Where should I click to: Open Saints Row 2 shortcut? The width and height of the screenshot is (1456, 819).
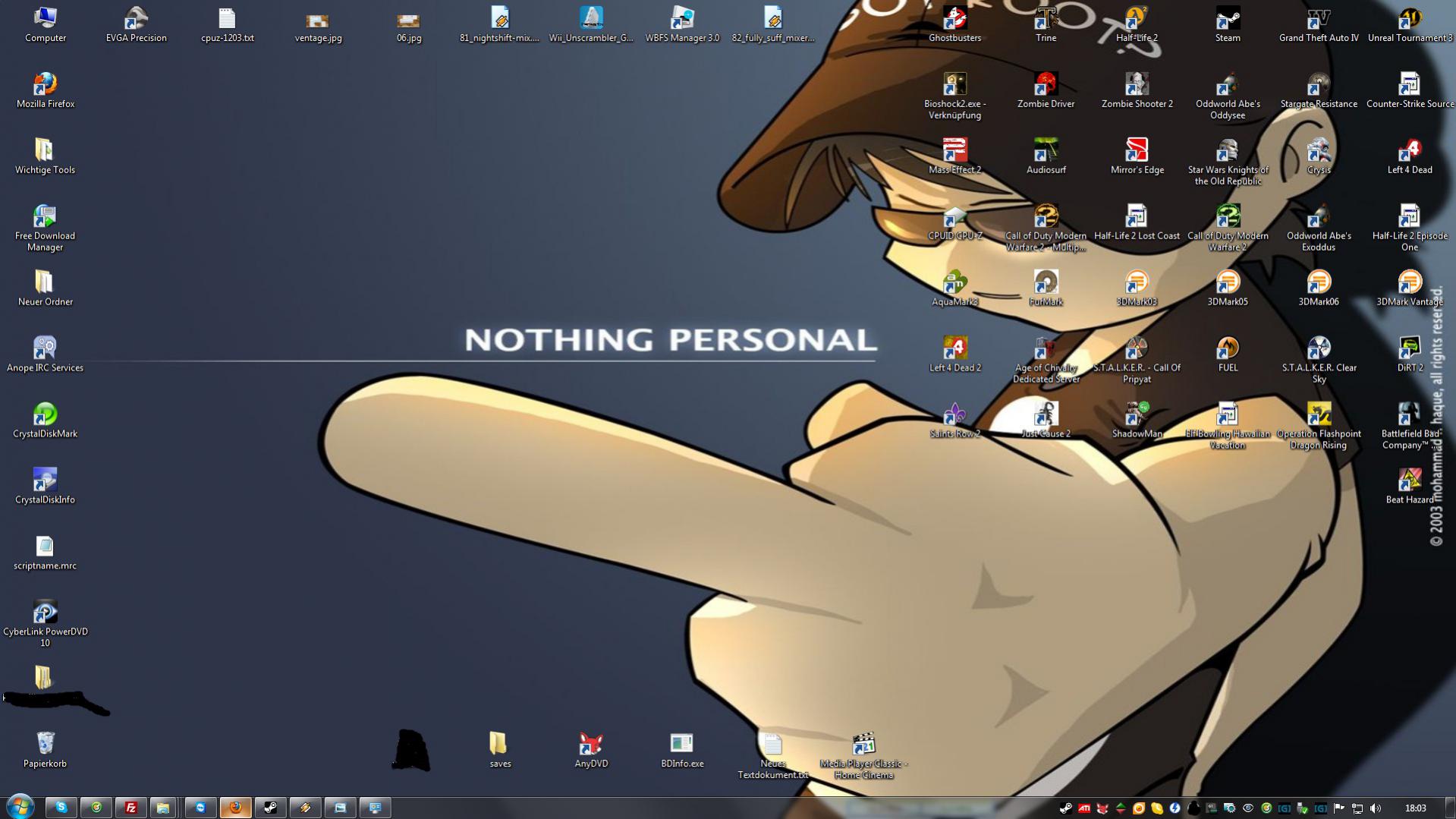(x=954, y=420)
